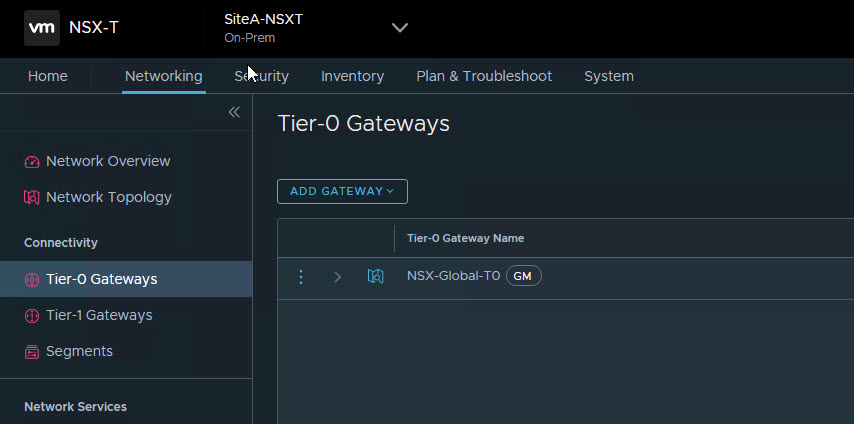Image resolution: width=854 pixels, height=424 pixels.
Task: Click the Tier-0 Gateways sidebar icon
Action: [32, 280]
